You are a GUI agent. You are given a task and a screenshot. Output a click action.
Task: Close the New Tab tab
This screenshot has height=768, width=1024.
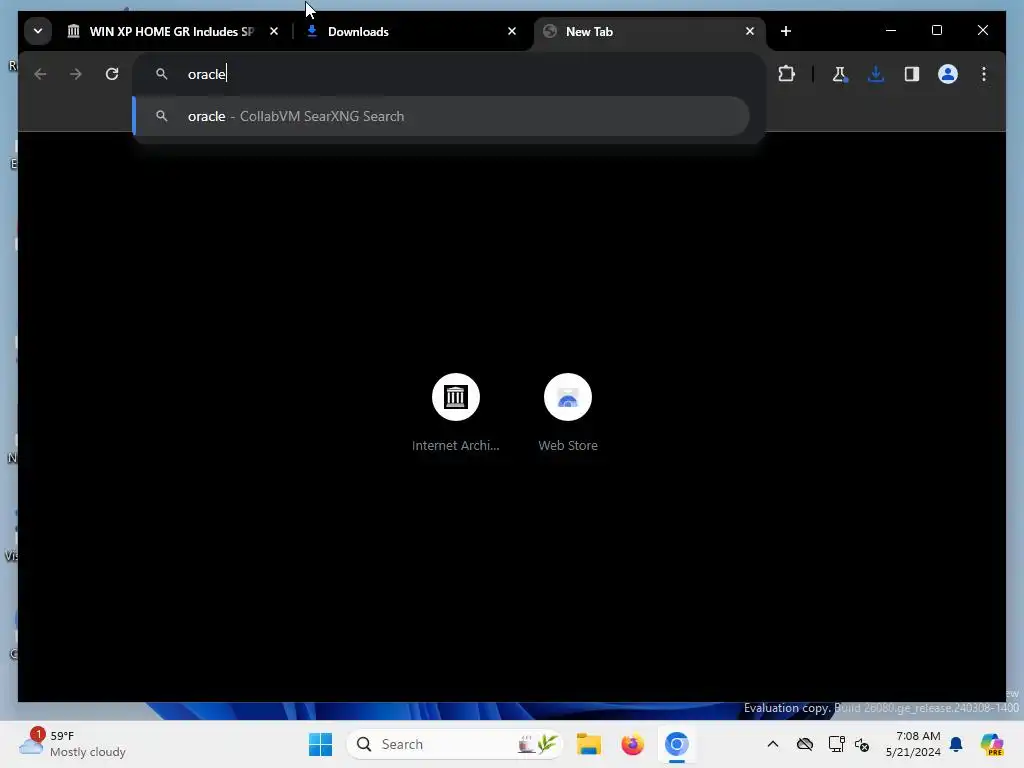pyautogui.click(x=750, y=31)
